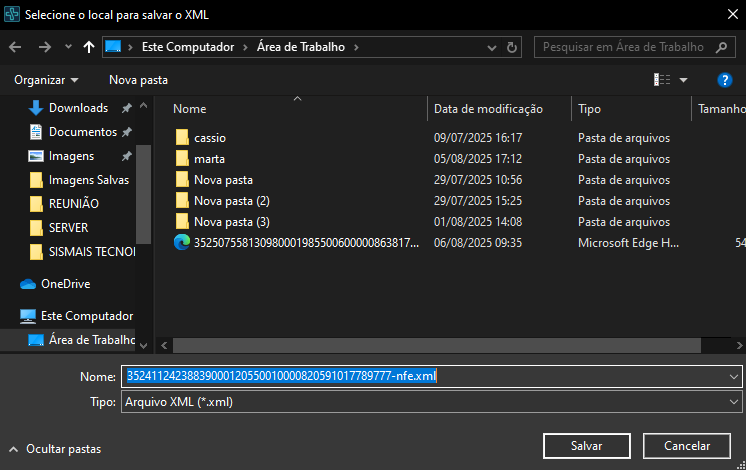Expand the Organizar dropdown menu
This screenshot has width=746, height=470.
46,80
